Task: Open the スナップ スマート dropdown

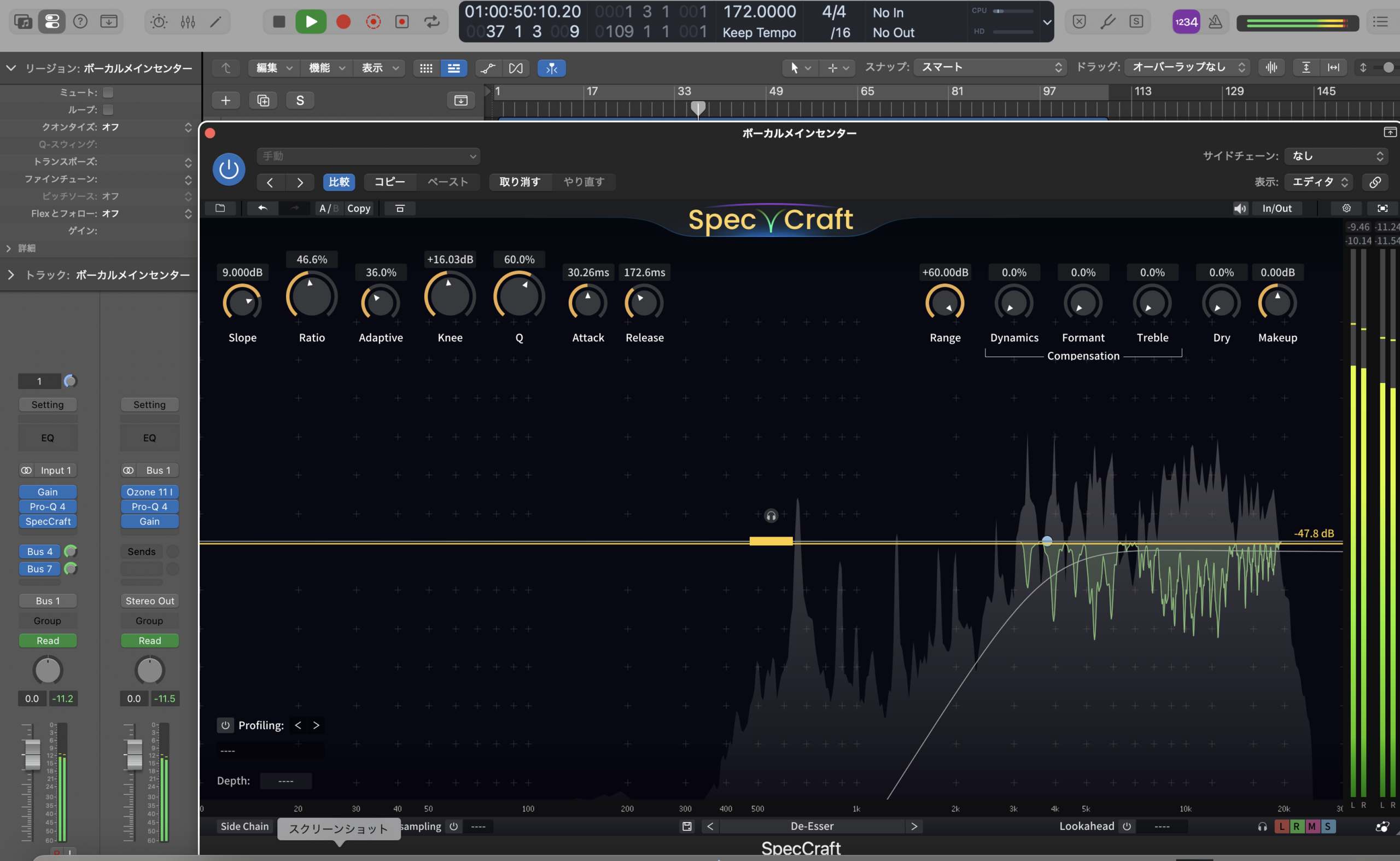Action: coord(991,67)
